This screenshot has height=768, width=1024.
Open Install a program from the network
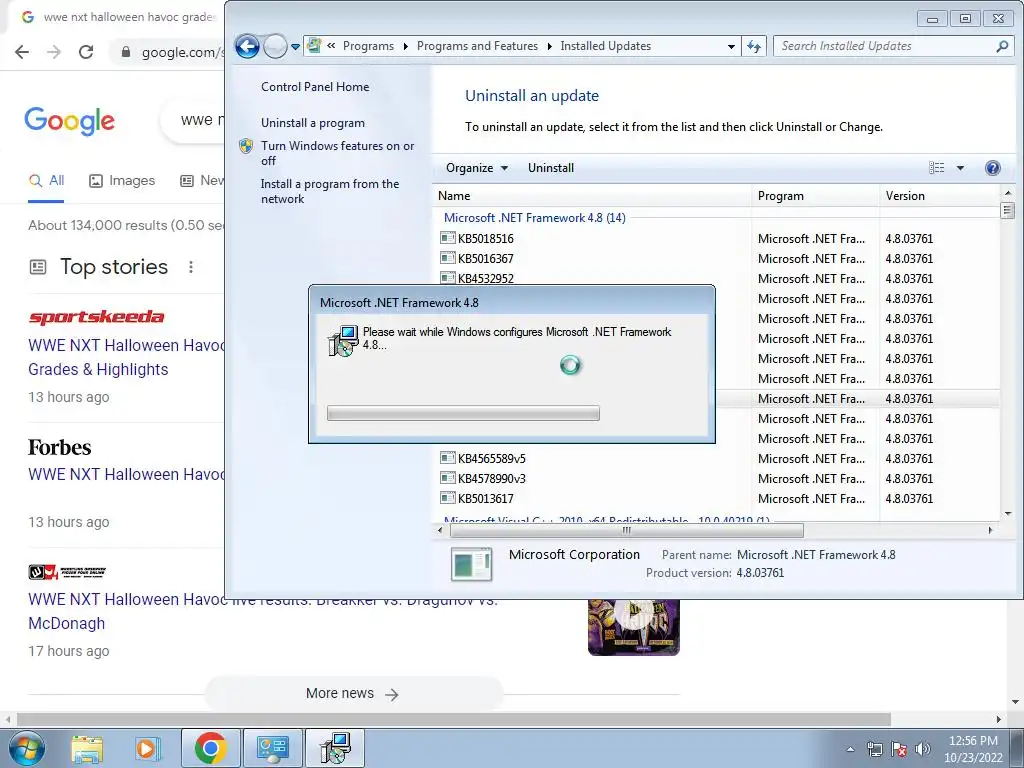pos(330,191)
